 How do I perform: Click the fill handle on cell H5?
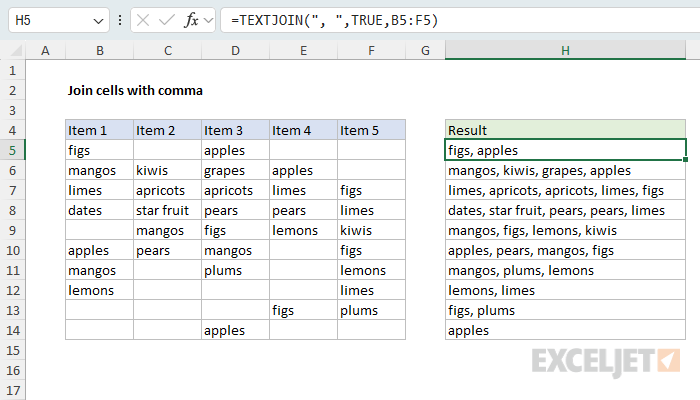coord(685,159)
